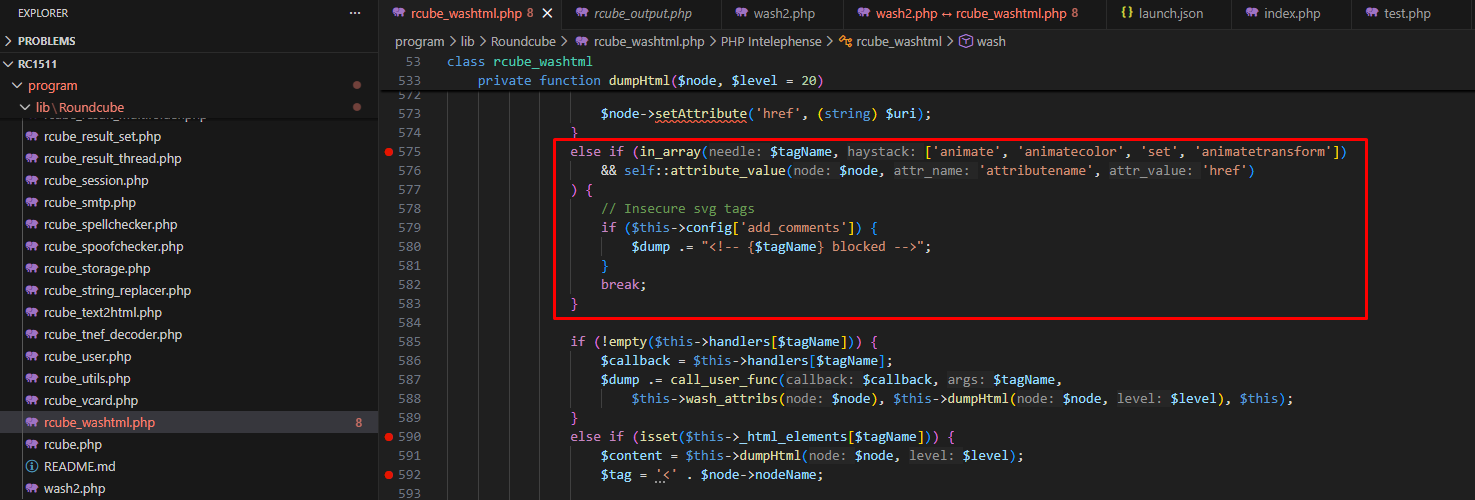Viewport: 1475px width, 500px height.
Task: Click sticky scroll line 'class rcube_washtml'
Action: [520, 62]
